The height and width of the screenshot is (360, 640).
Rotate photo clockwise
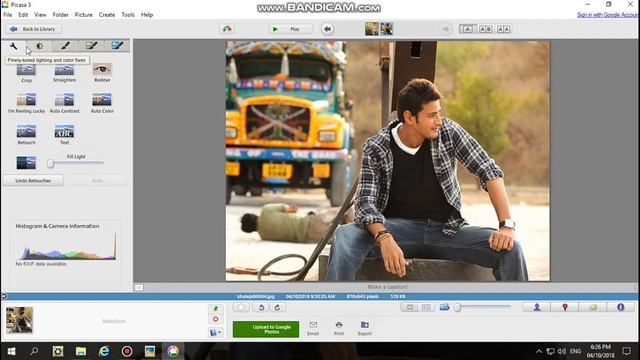[x=278, y=307]
